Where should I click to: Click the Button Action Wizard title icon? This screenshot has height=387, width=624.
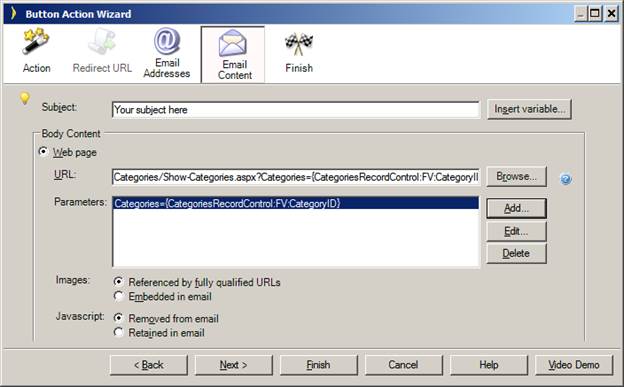tap(14, 13)
